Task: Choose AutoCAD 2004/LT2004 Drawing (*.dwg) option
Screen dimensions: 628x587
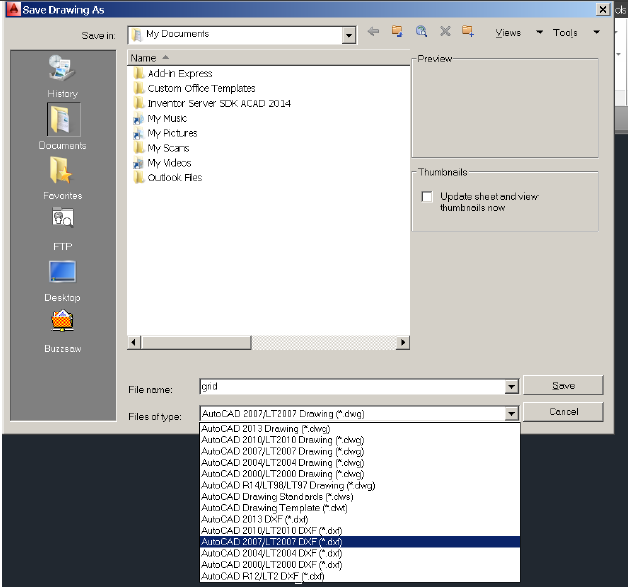Action: point(360,462)
